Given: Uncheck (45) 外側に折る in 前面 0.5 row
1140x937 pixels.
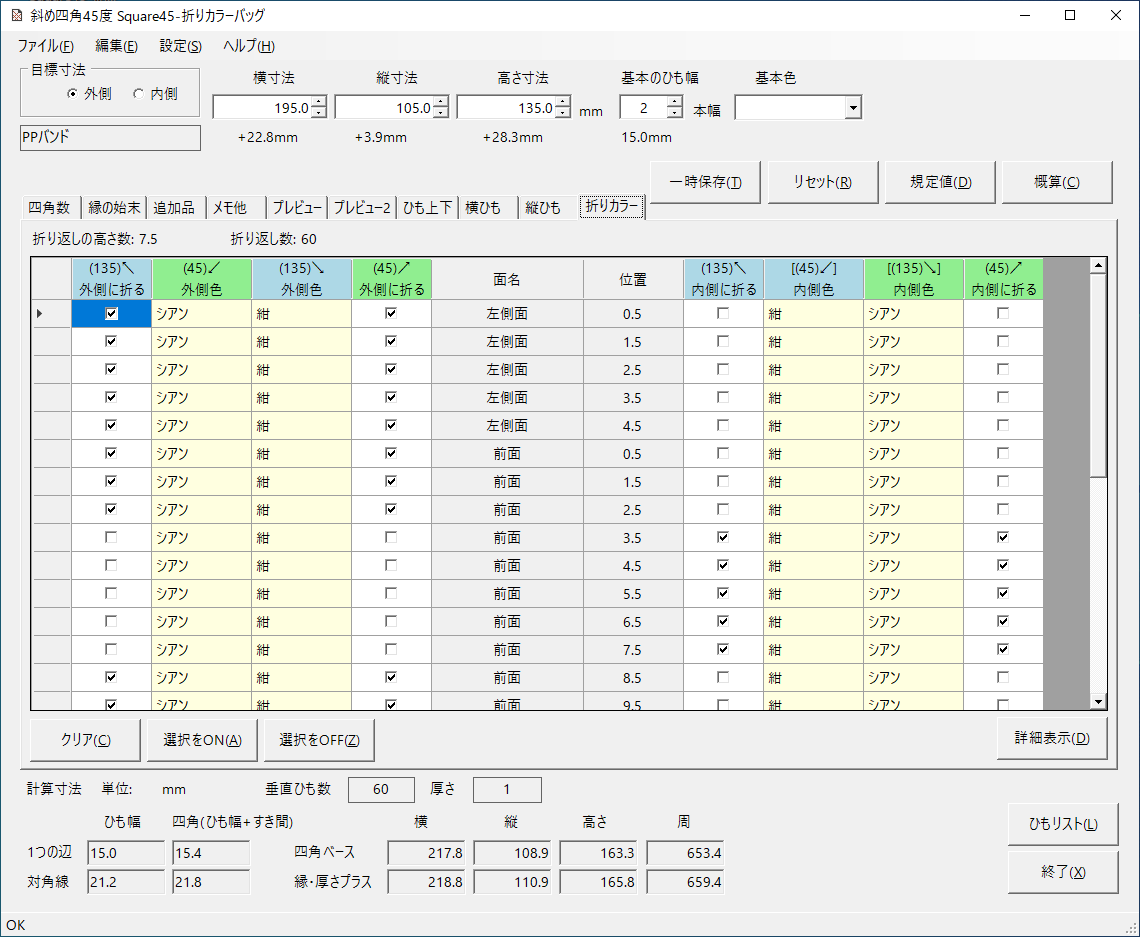Looking at the screenshot, I should tap(391, 454).
